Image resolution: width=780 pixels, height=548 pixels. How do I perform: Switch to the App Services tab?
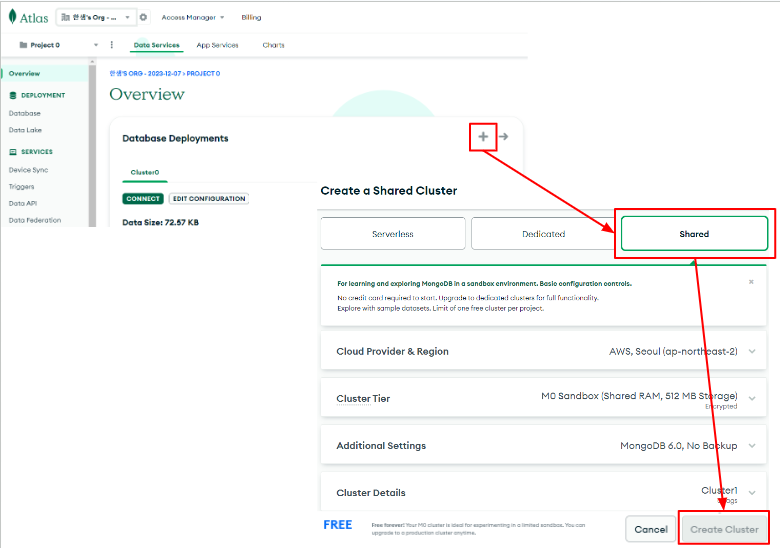217,45
